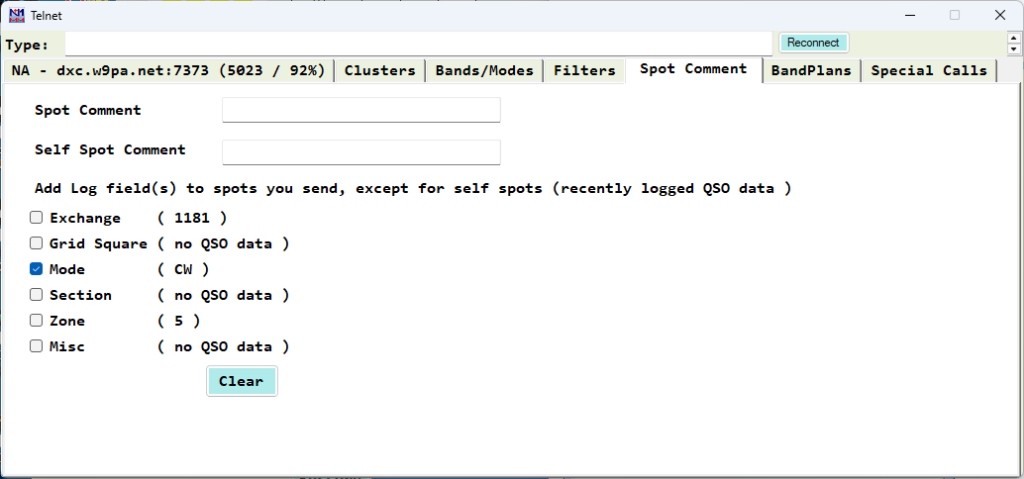This screenshot has width=1024, height=479.
Task: Click the scroll down arrow beside Reconnect
Action: pyautogui.click(x=1015, y=50)
